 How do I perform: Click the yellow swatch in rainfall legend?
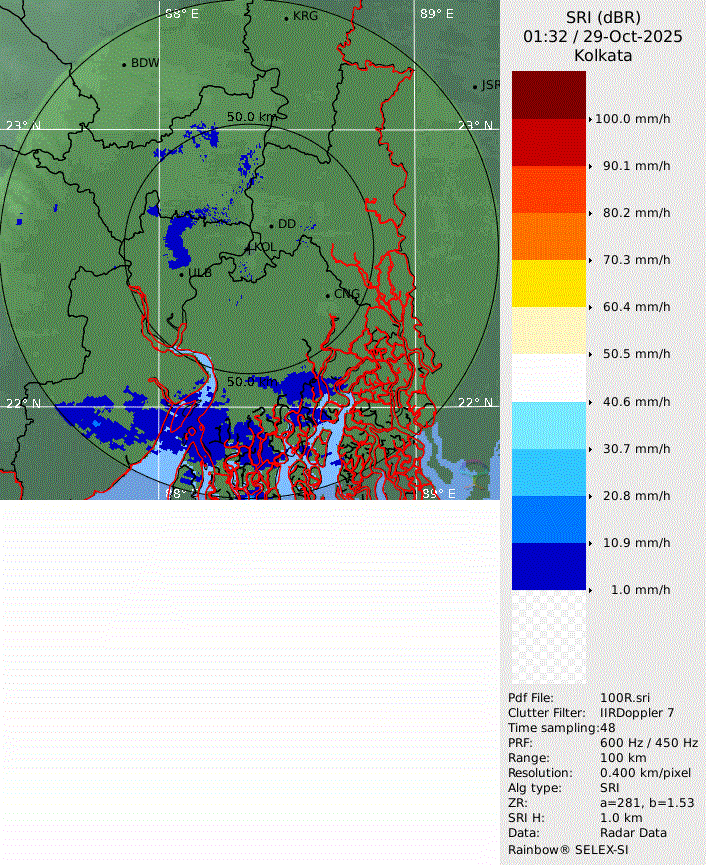tap(548, 283)
